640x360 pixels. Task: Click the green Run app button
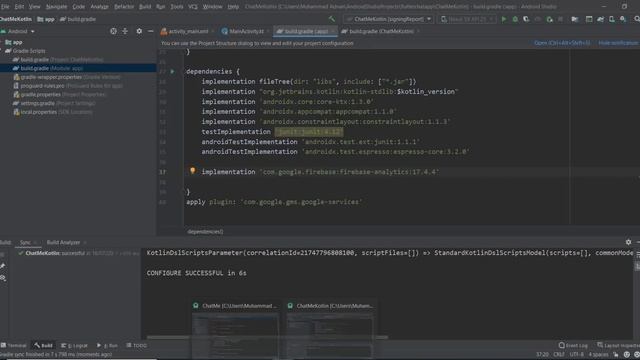click(x=504, y=19)
